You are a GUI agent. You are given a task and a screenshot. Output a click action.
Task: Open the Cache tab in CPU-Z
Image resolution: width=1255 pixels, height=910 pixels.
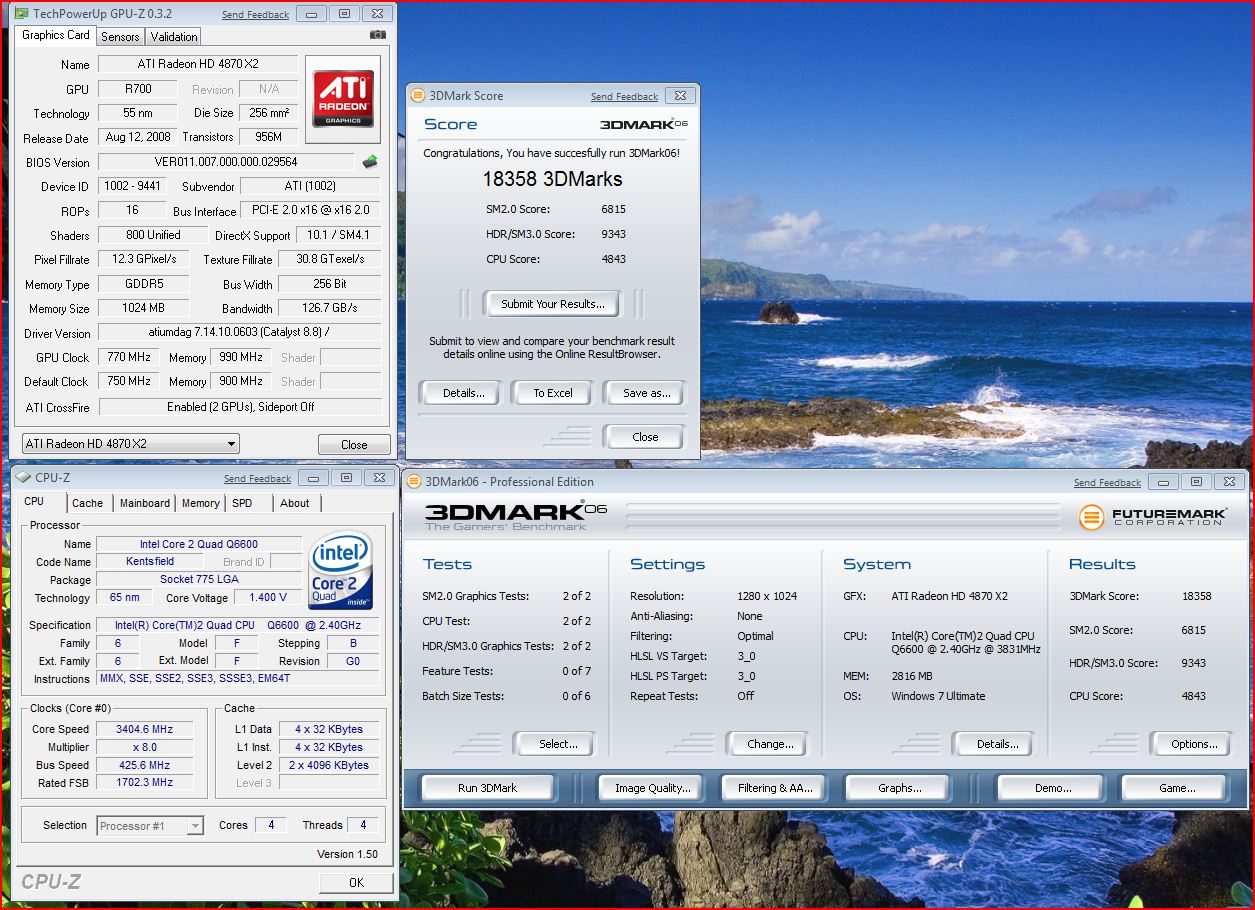[x=87, y=503]
